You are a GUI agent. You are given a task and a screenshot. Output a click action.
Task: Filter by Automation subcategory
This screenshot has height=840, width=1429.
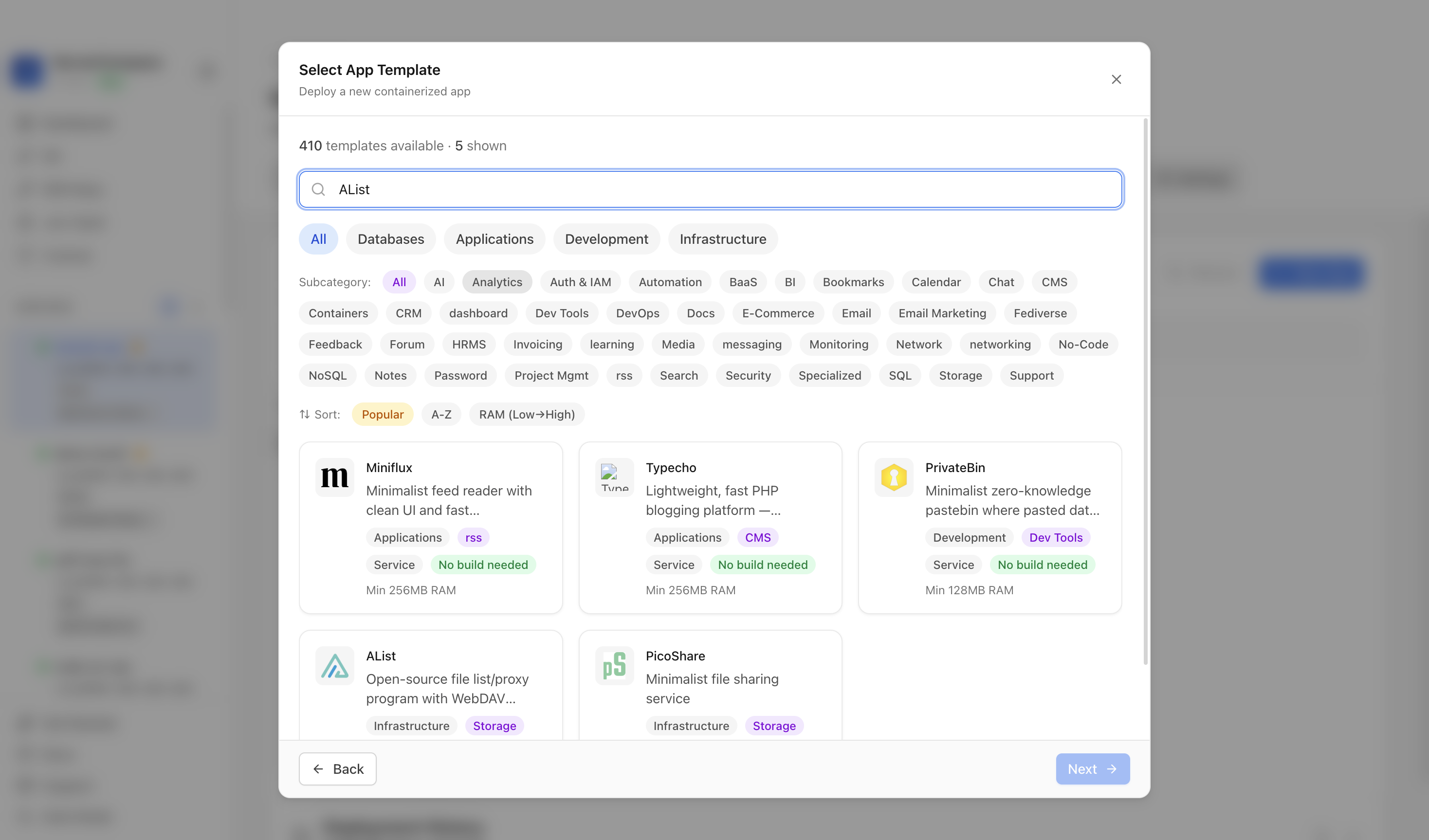pyautogui.click(x=670, y=282)
